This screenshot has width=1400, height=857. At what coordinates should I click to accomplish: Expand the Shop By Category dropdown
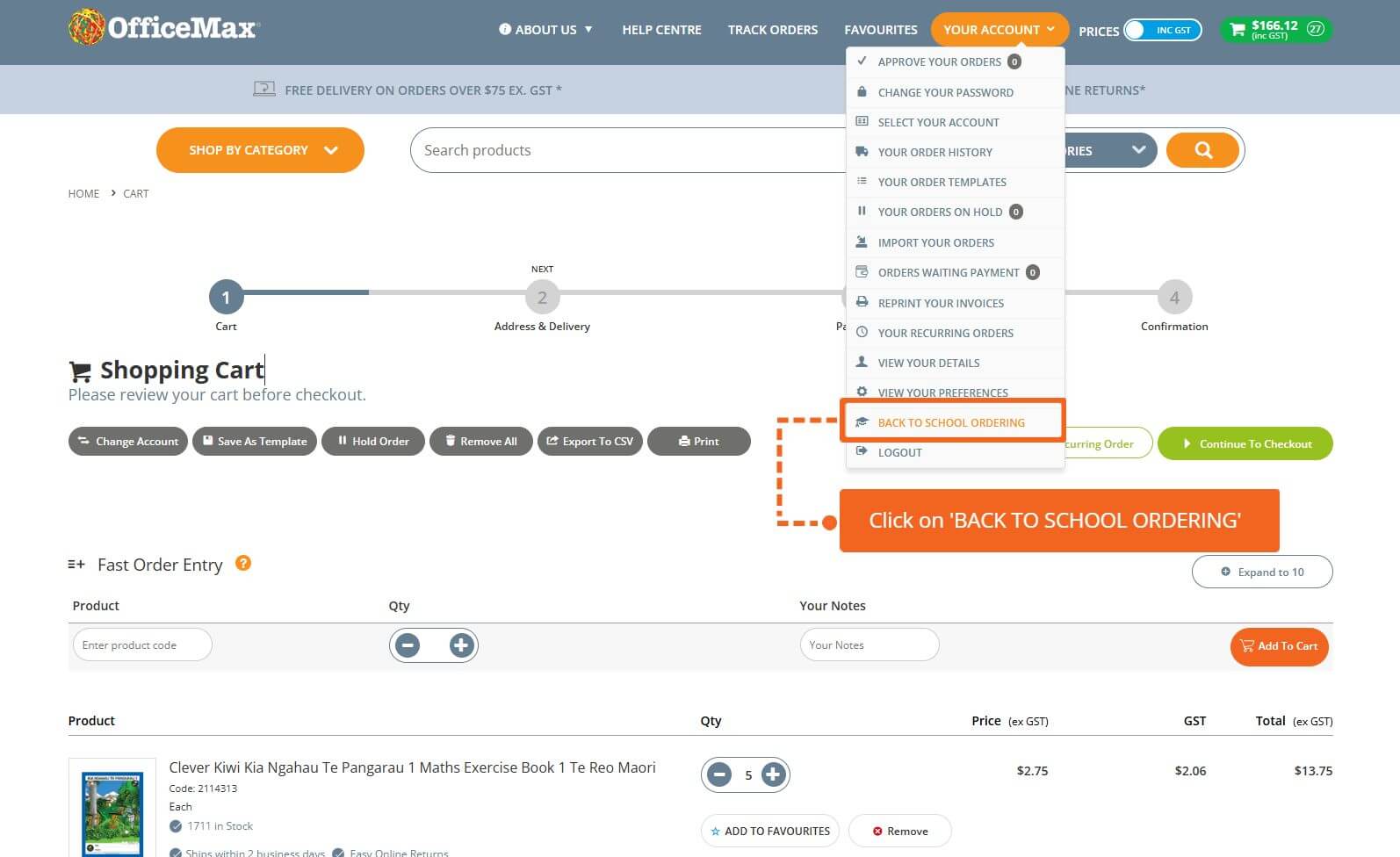(x=260, y=150)
